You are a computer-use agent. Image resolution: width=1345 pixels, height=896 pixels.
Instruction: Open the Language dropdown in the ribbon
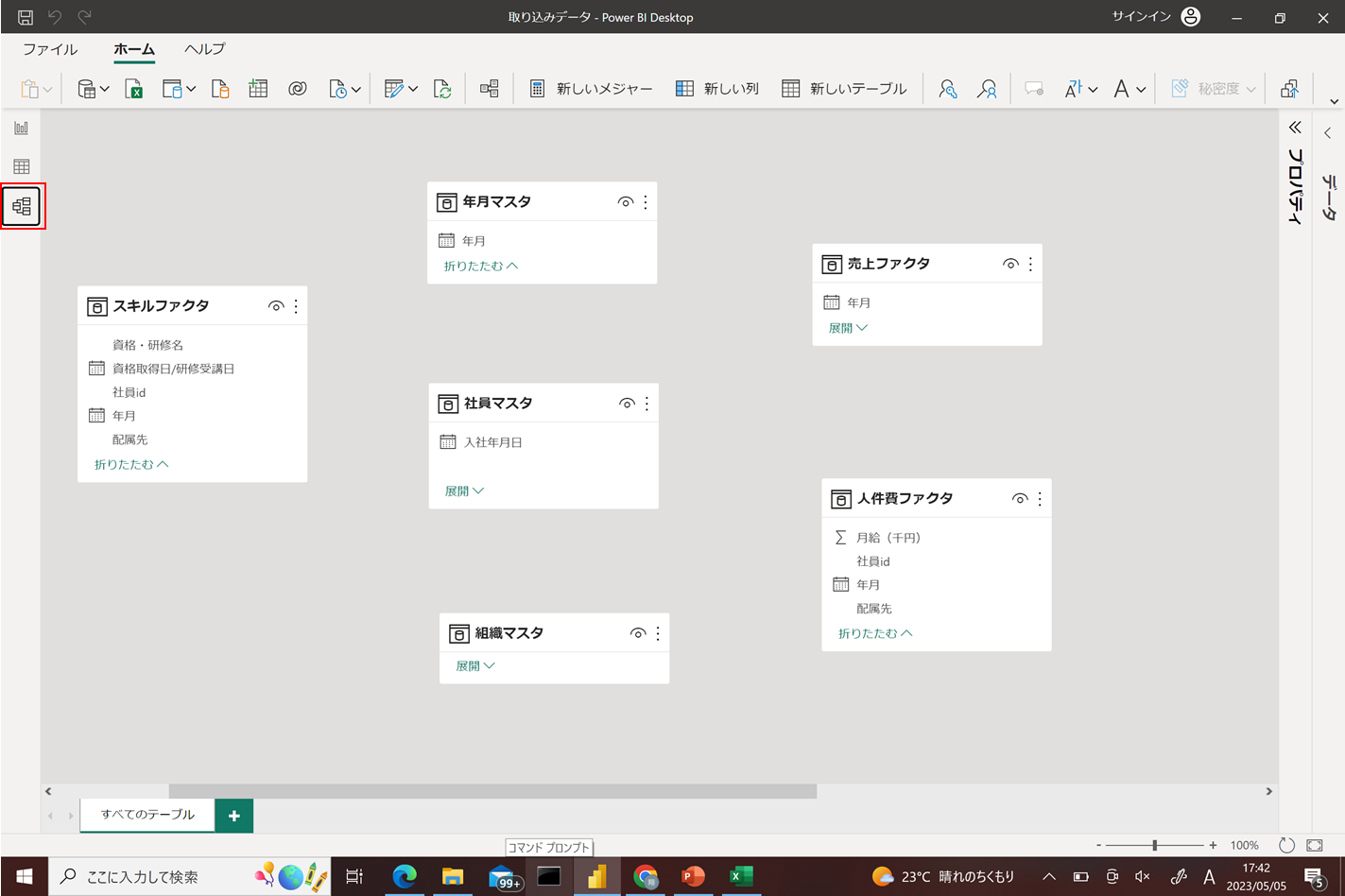(1080, 89)
